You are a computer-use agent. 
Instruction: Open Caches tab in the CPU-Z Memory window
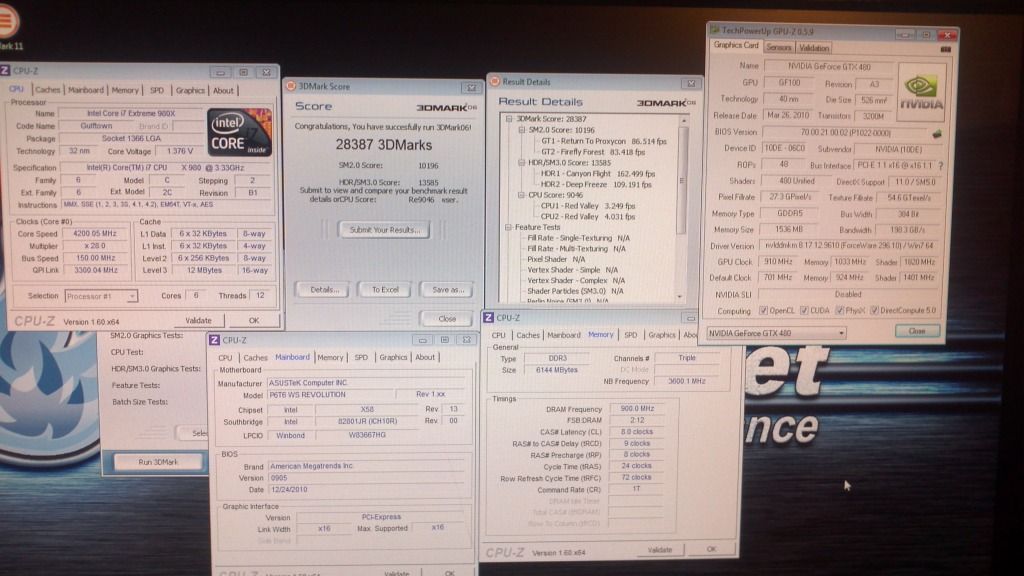tap(528, 335)
